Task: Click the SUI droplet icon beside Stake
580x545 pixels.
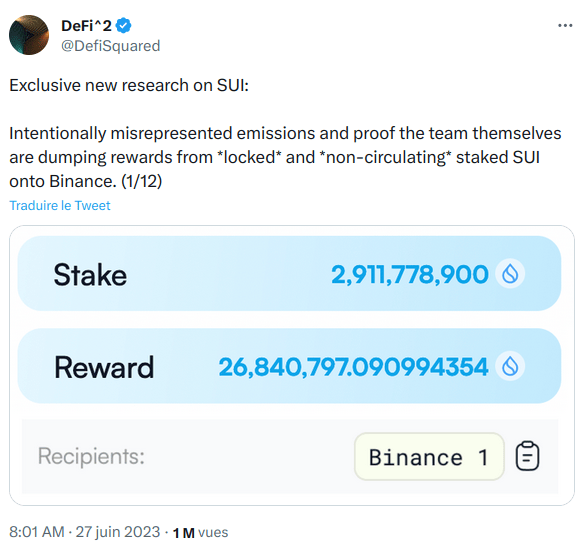Action: [510, 274]
